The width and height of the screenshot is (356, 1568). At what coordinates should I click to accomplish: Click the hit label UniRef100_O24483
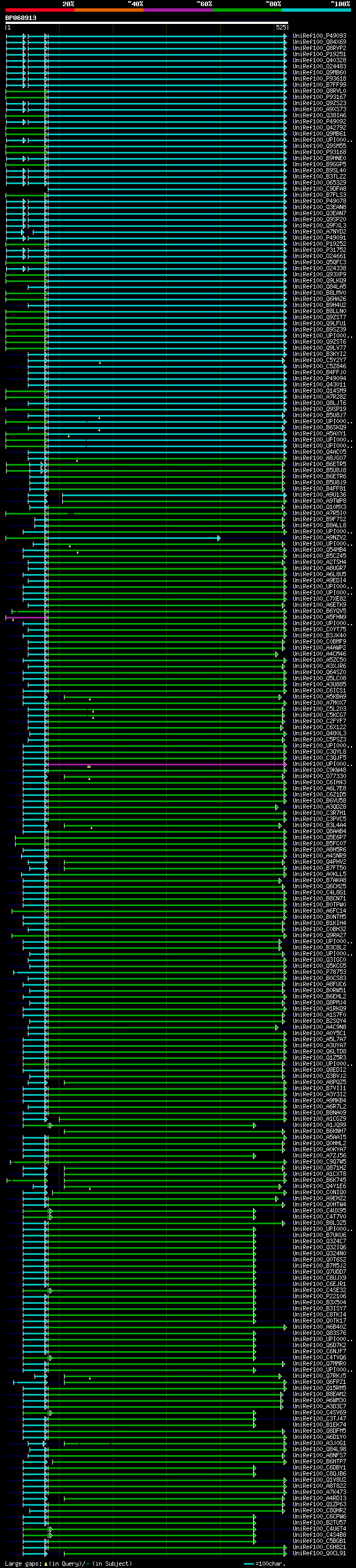click(x=319, y=66)
